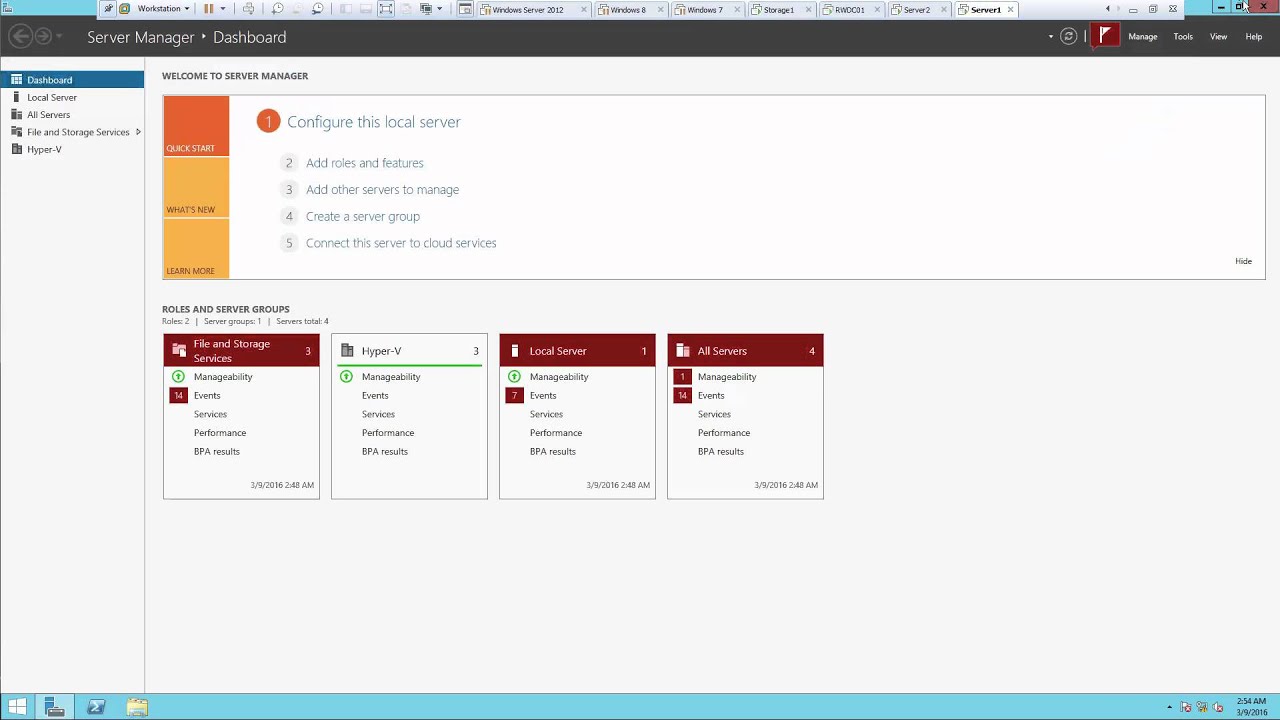Go back with the Server Manager back arrow
This screenshot has width=1280, height=720.
20,36
